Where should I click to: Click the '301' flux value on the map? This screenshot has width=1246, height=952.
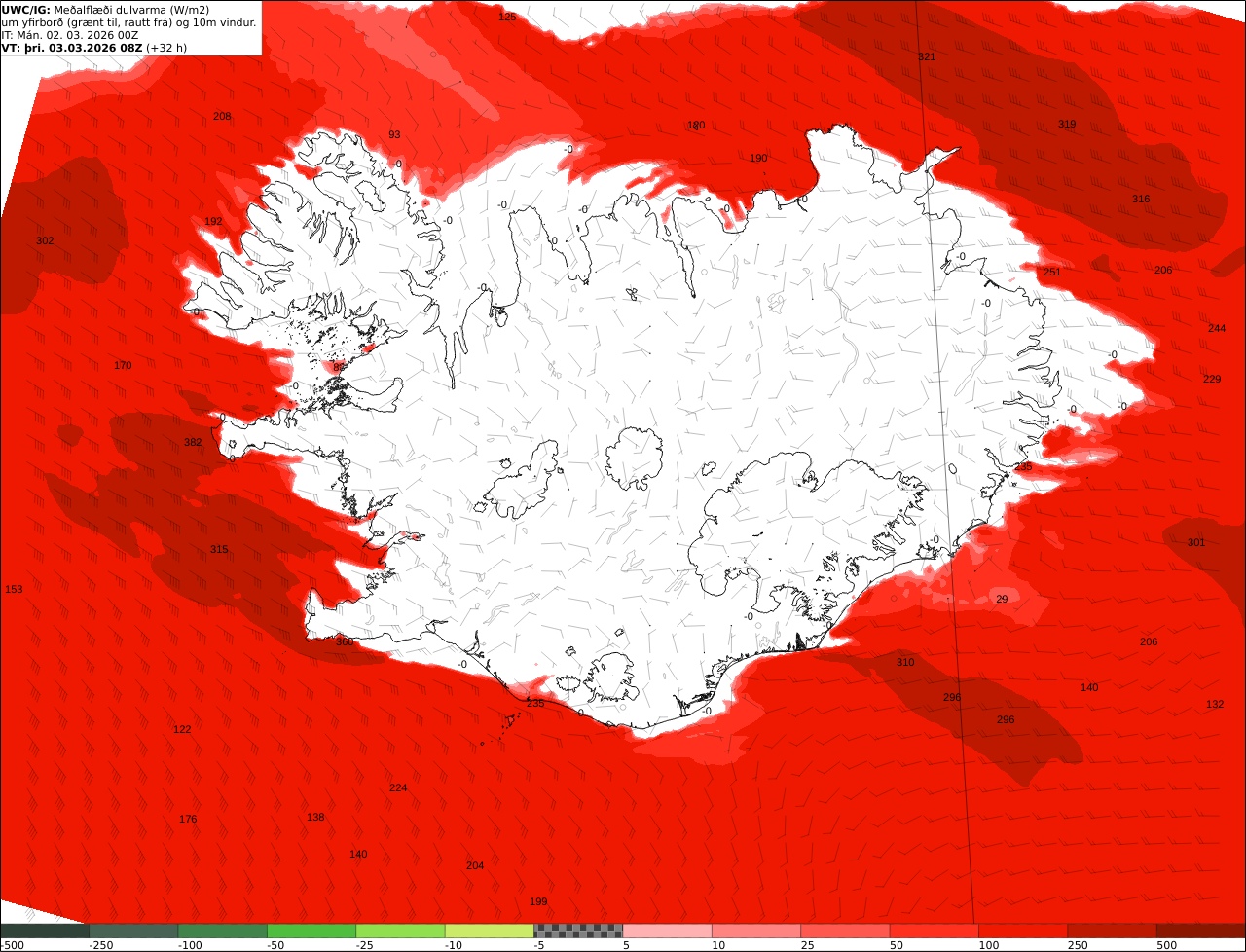(1196, 543)
